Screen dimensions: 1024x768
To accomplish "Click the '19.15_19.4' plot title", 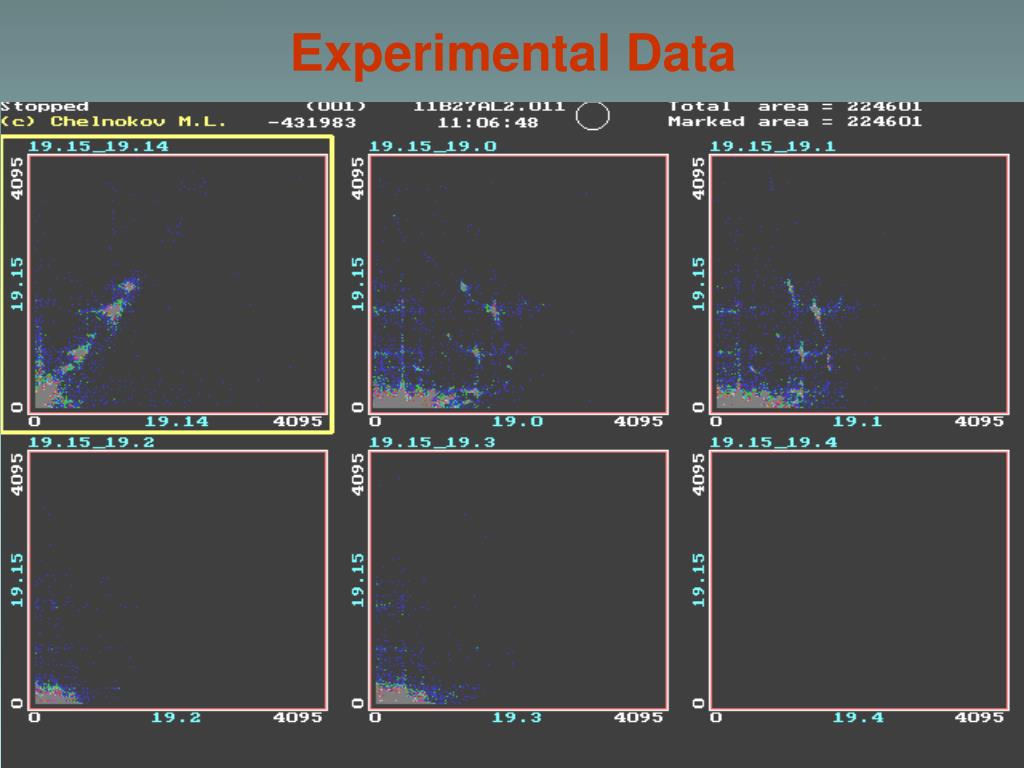I will pos(773,442).
